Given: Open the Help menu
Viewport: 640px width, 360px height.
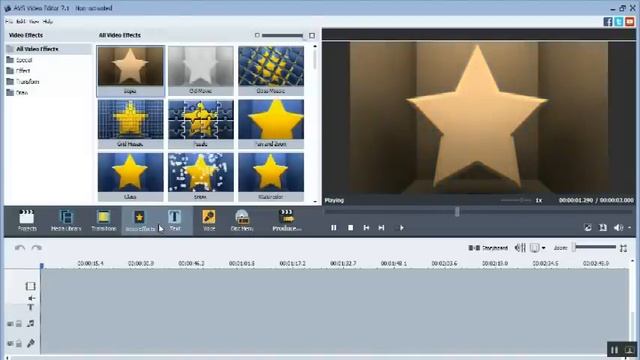Looking at the screenshot, I should coord(47,21).
